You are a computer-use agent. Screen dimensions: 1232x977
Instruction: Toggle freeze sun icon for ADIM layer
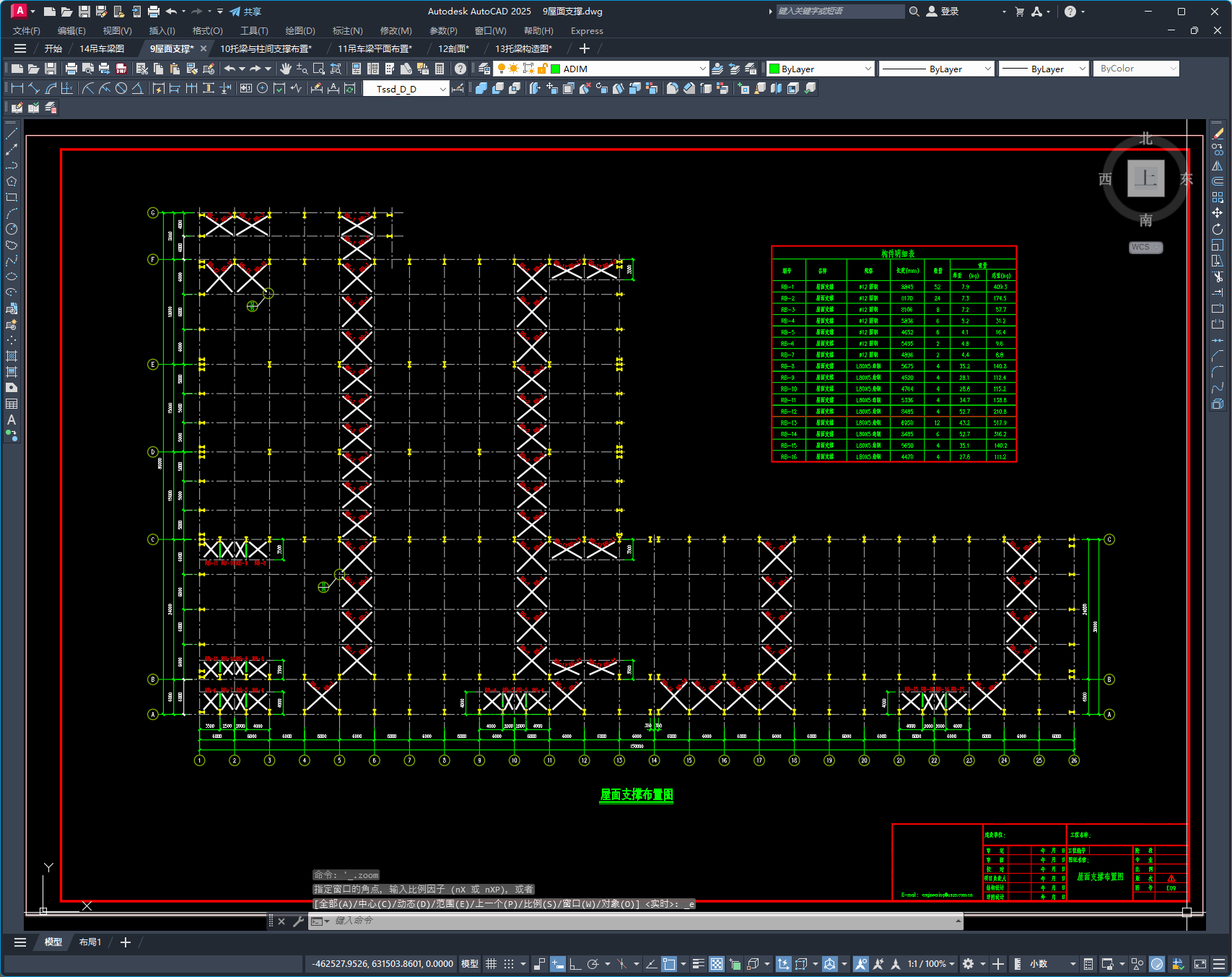click(x=514, y=69)
